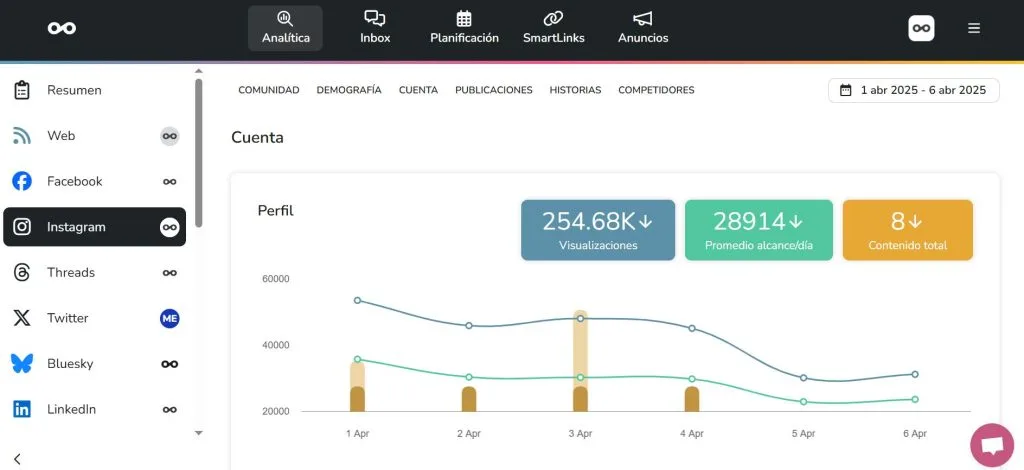Click the Contenido total card
Image resolution: width=1024 pixels, height=470 pixels.
click(x=908, y=230)
